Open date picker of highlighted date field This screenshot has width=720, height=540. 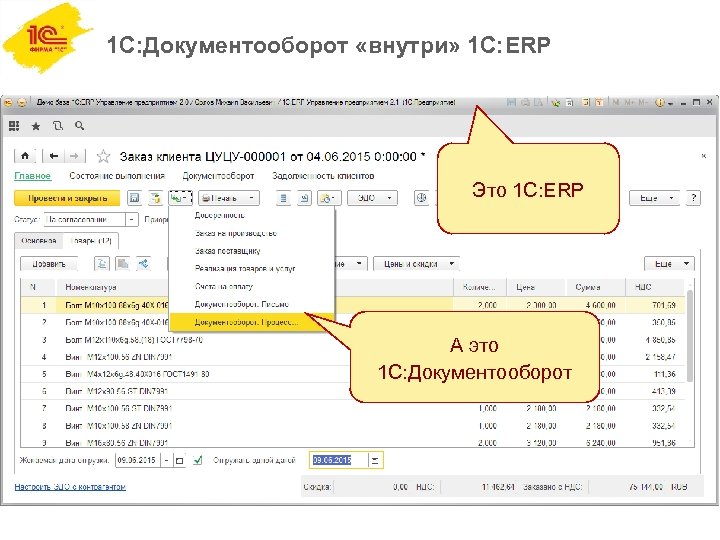[375, 460]
